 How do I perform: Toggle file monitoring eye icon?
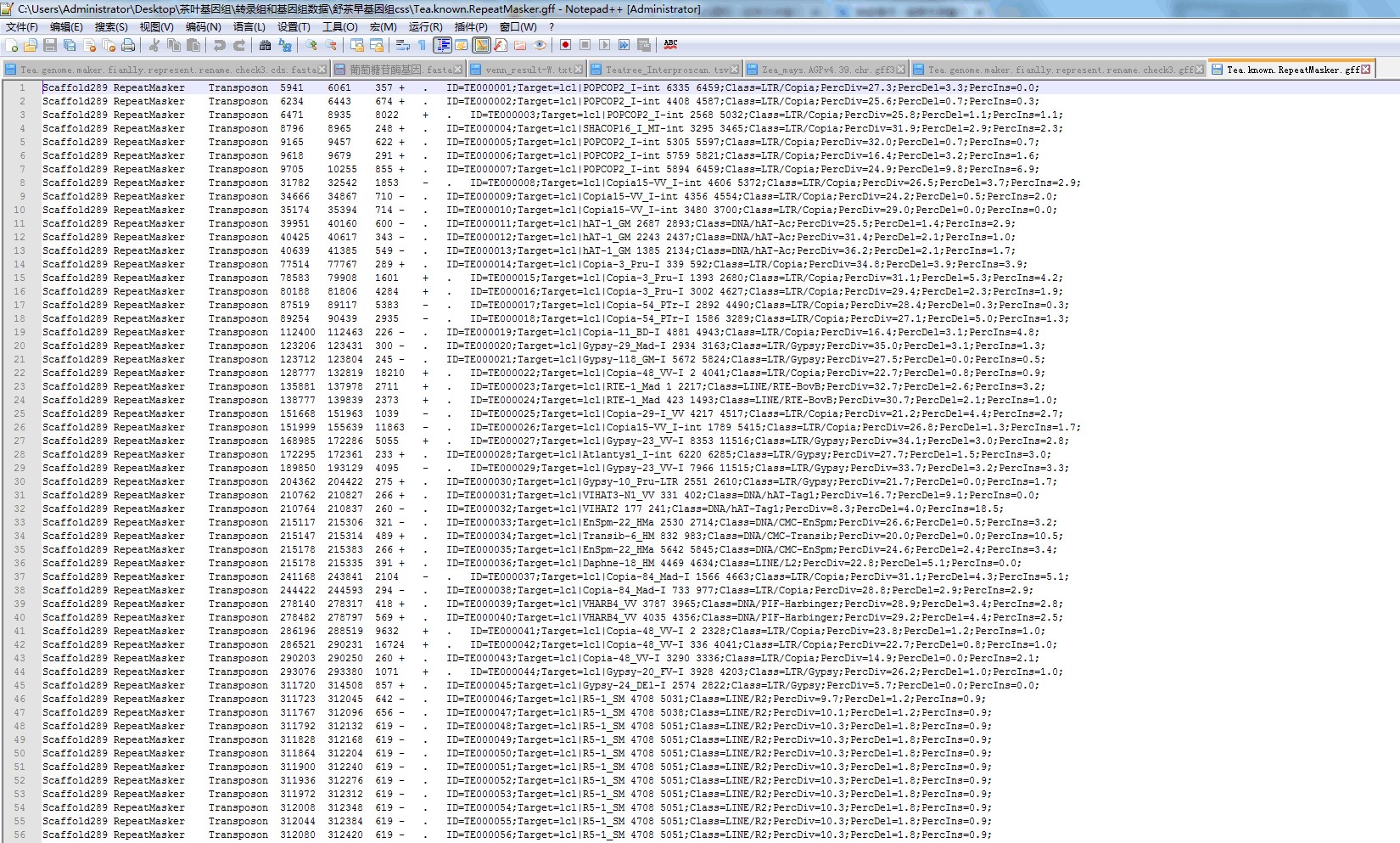pyautogui.click(x=540, y=45)
